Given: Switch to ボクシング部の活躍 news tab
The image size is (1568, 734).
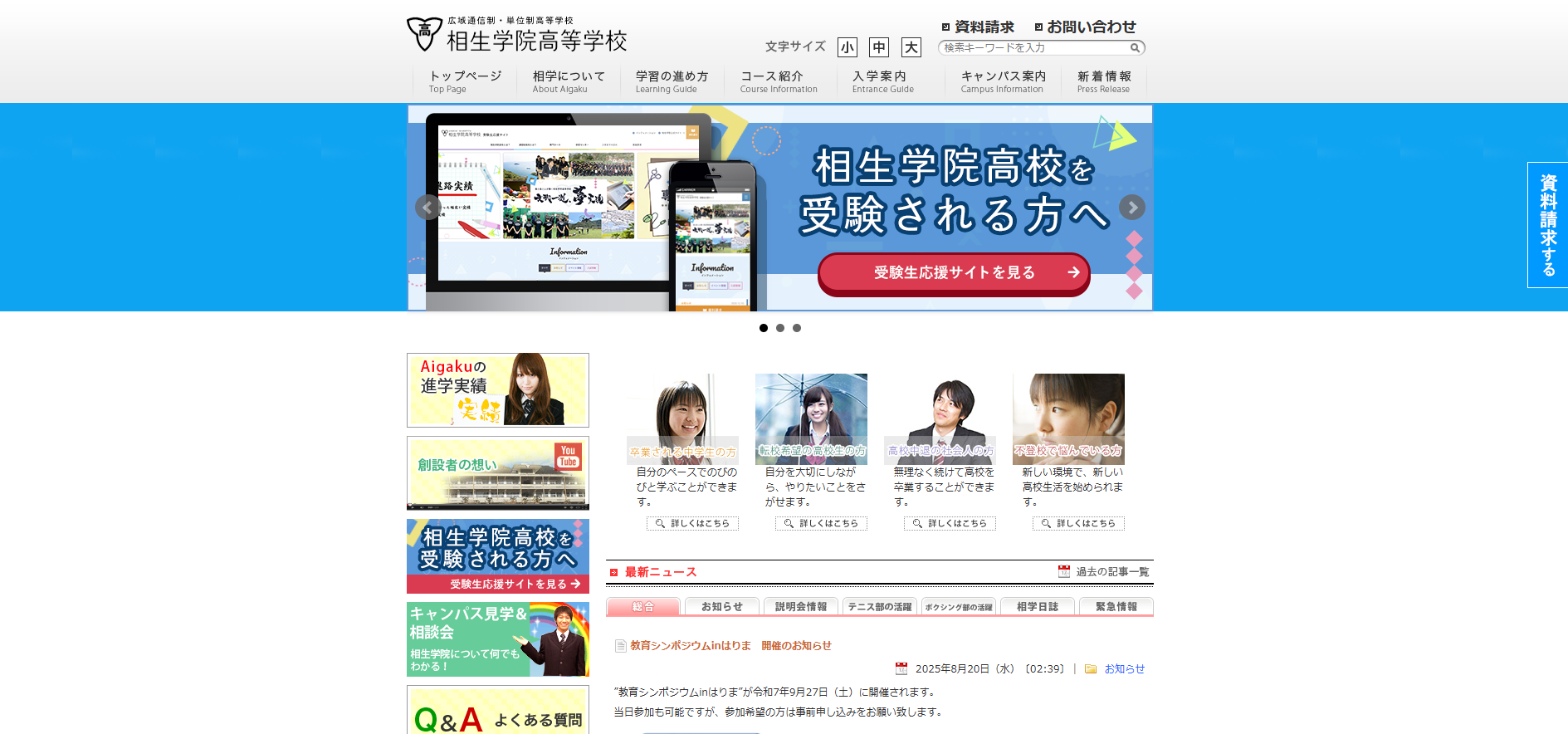Looking at the screenshot, I should point(959,607).
